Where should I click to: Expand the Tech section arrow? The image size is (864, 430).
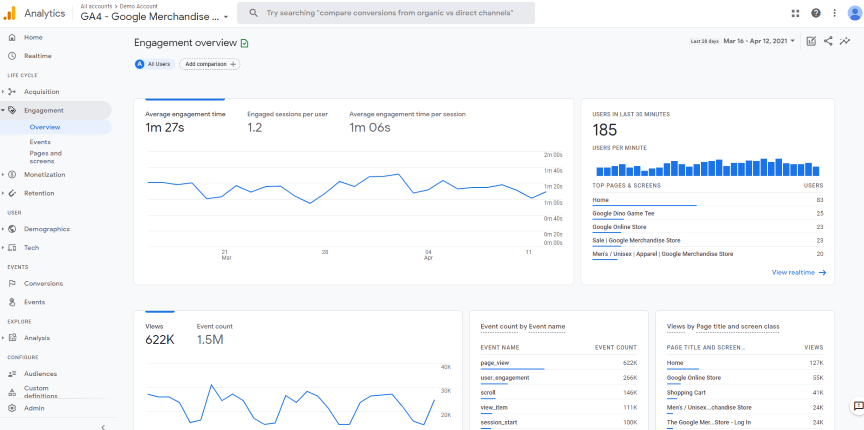3,248
